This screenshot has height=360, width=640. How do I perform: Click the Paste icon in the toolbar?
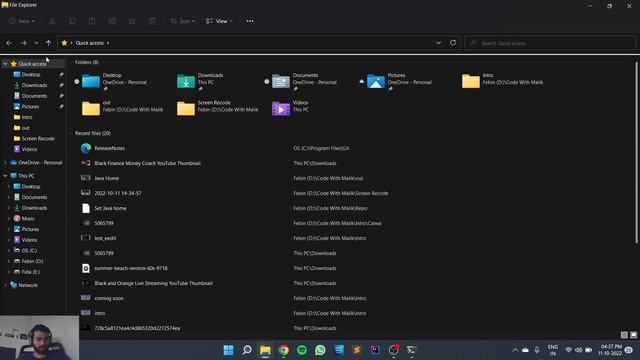(92, 21)
